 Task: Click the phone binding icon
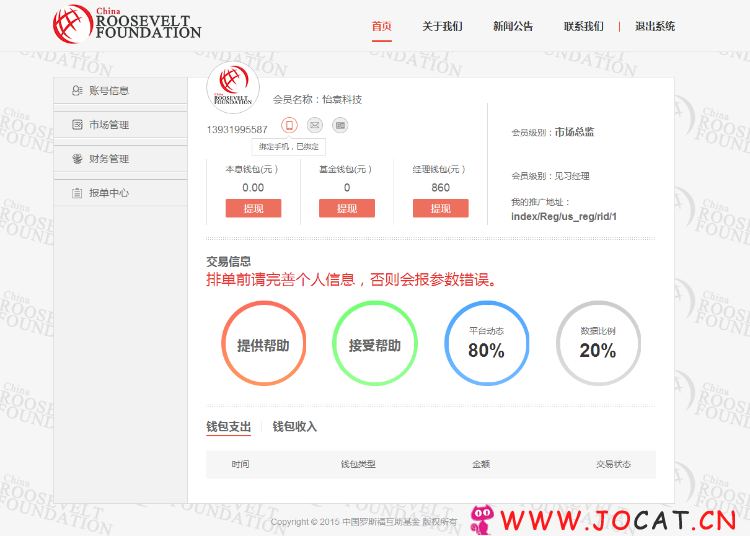pyautogui.click(x=289, y=125)
